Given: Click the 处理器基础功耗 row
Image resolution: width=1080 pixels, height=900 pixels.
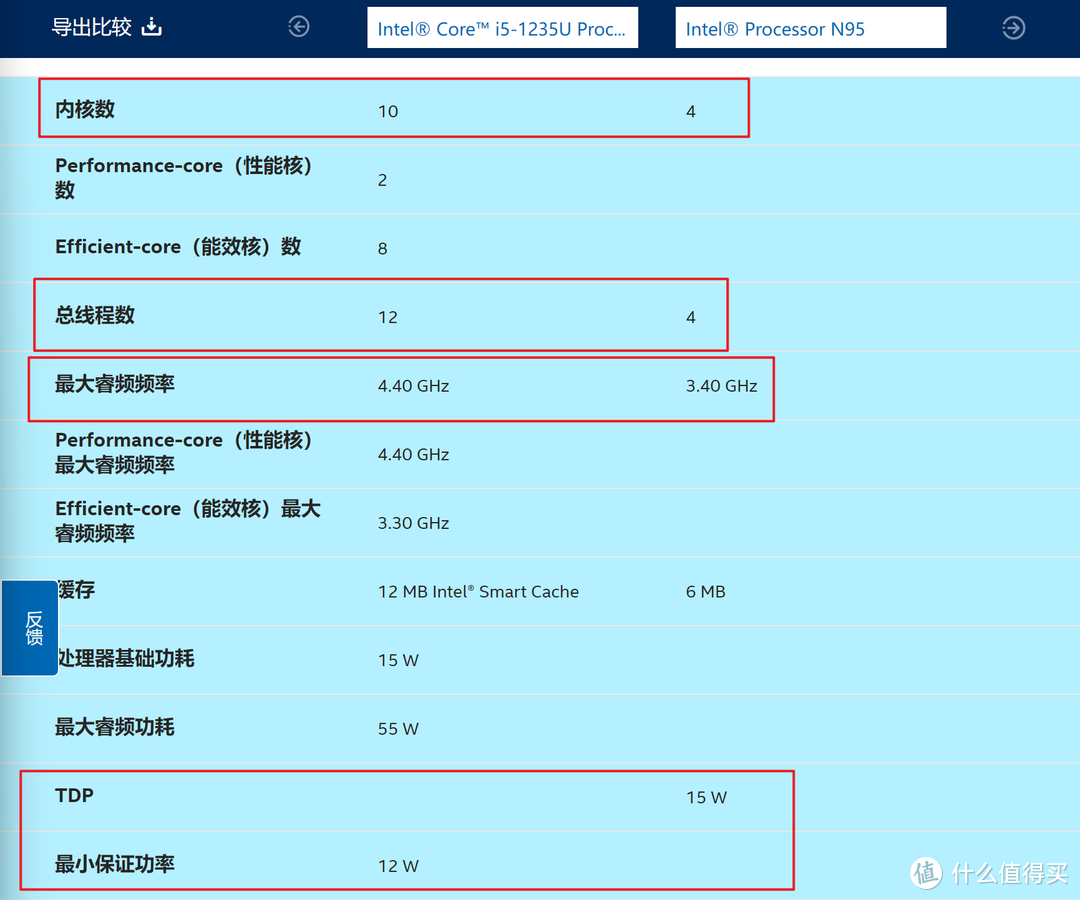Looking at the screenshot, I should tap(124, 659).
